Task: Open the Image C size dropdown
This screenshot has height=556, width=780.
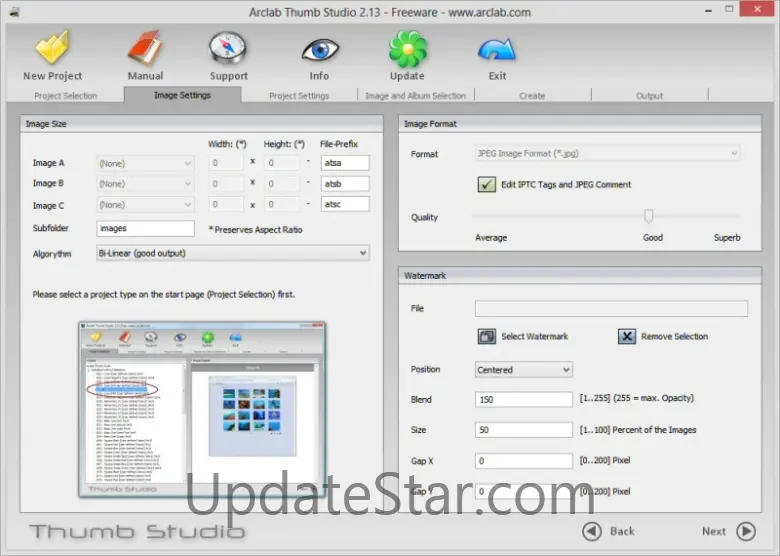Action: [x=145, y=204]
